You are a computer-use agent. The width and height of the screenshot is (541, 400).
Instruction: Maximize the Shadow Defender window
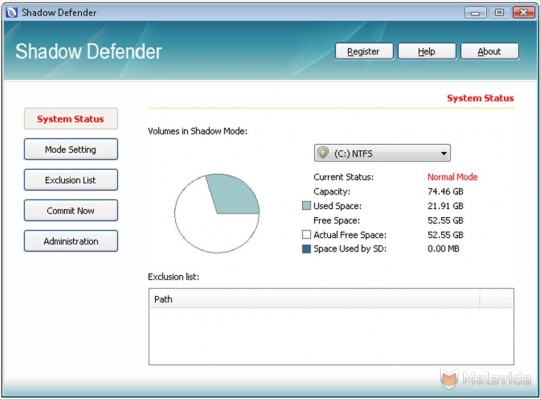[499, 13]
